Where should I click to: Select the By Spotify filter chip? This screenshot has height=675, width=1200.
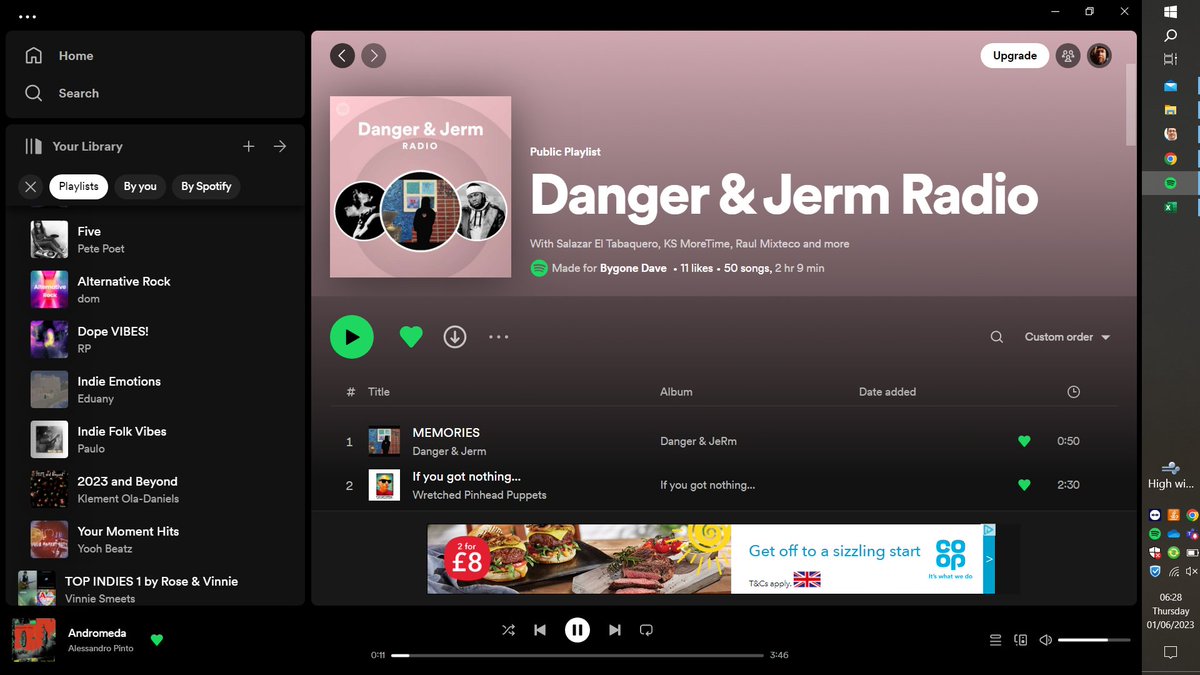click(x=206, y=186)
